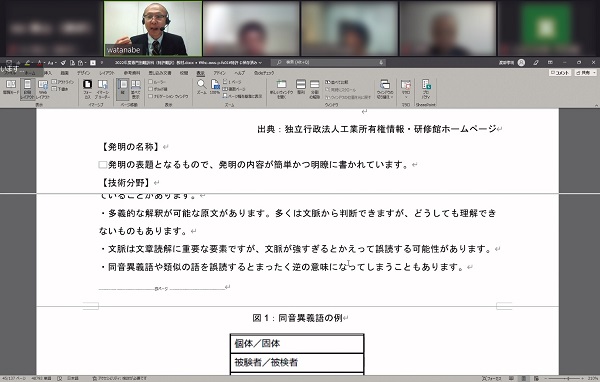Click the Comments (コメント) button
The image size is (600, 382).
[x=560, y=73]
